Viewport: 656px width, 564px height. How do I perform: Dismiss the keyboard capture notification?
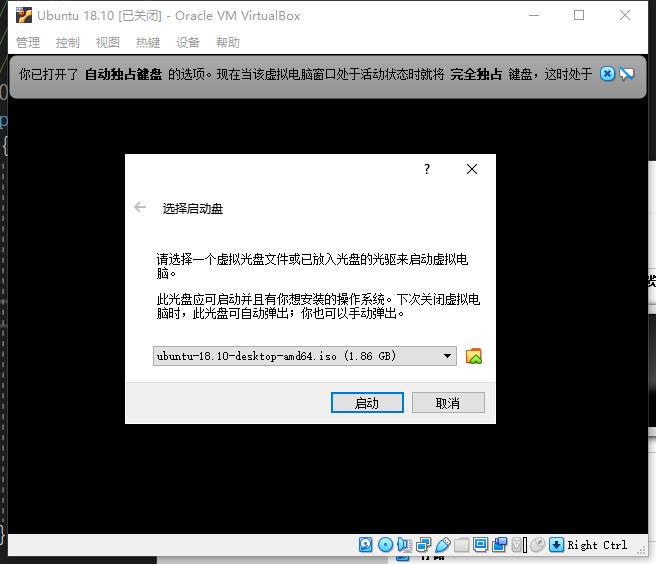(607, 74)
